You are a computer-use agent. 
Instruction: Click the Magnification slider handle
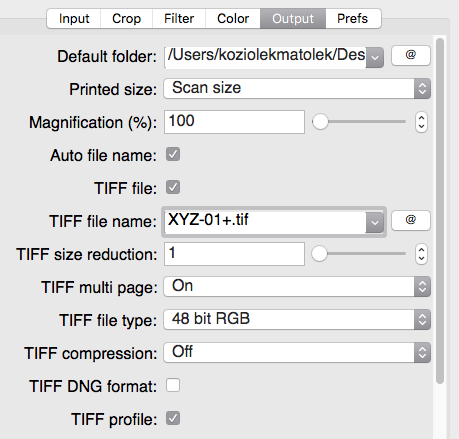[320, 122]
